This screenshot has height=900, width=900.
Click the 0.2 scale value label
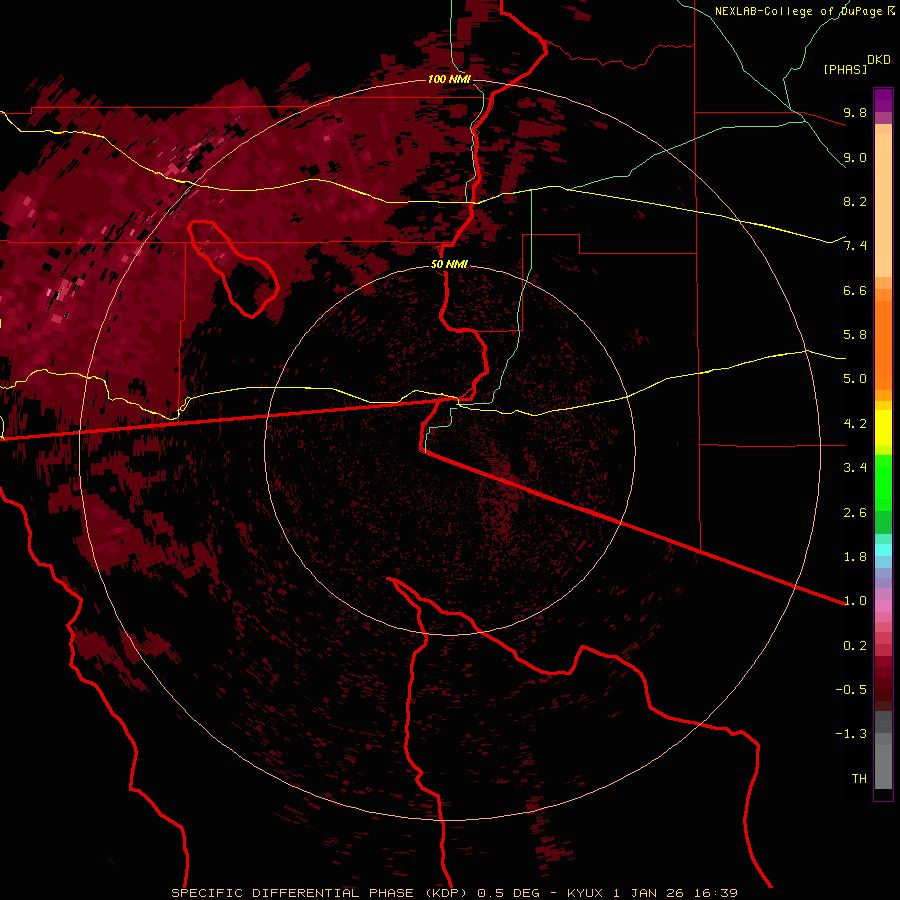855,646
